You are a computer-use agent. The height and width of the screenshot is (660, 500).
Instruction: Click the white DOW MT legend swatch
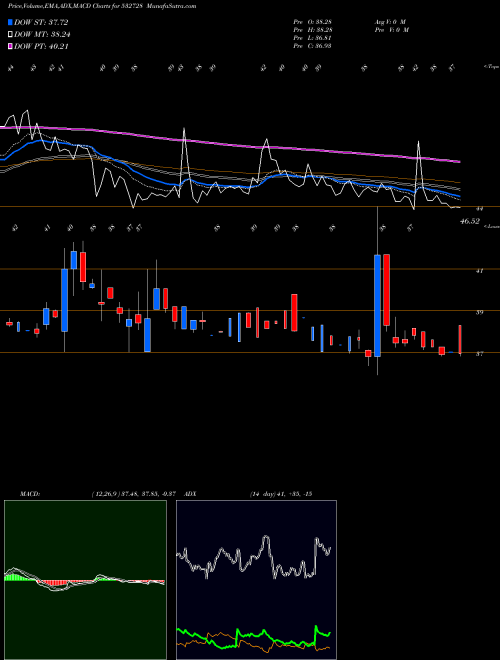coord(10,35)
